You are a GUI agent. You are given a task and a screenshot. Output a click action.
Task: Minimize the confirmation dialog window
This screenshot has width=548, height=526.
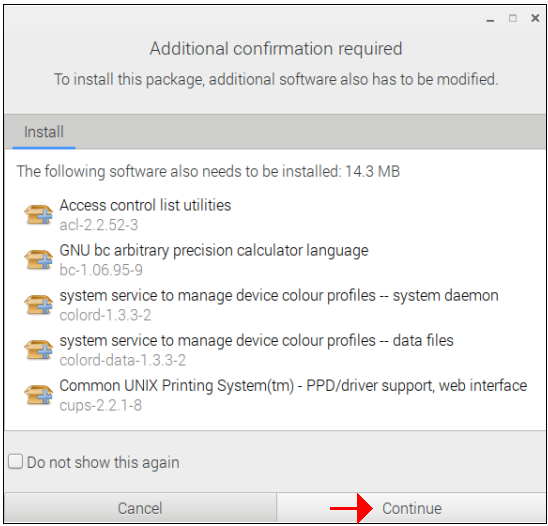click(490, 20)
